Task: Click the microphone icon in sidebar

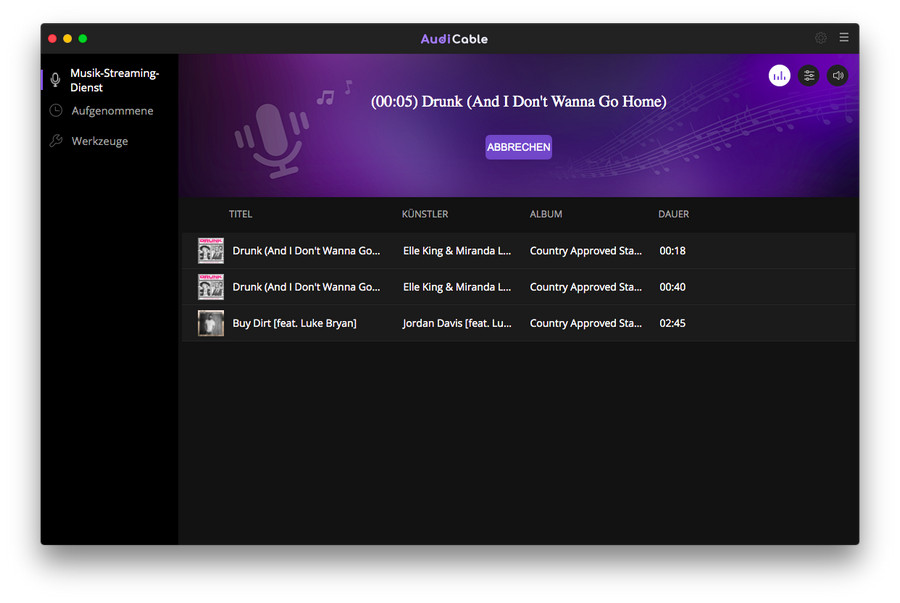Action: (56, 80)
